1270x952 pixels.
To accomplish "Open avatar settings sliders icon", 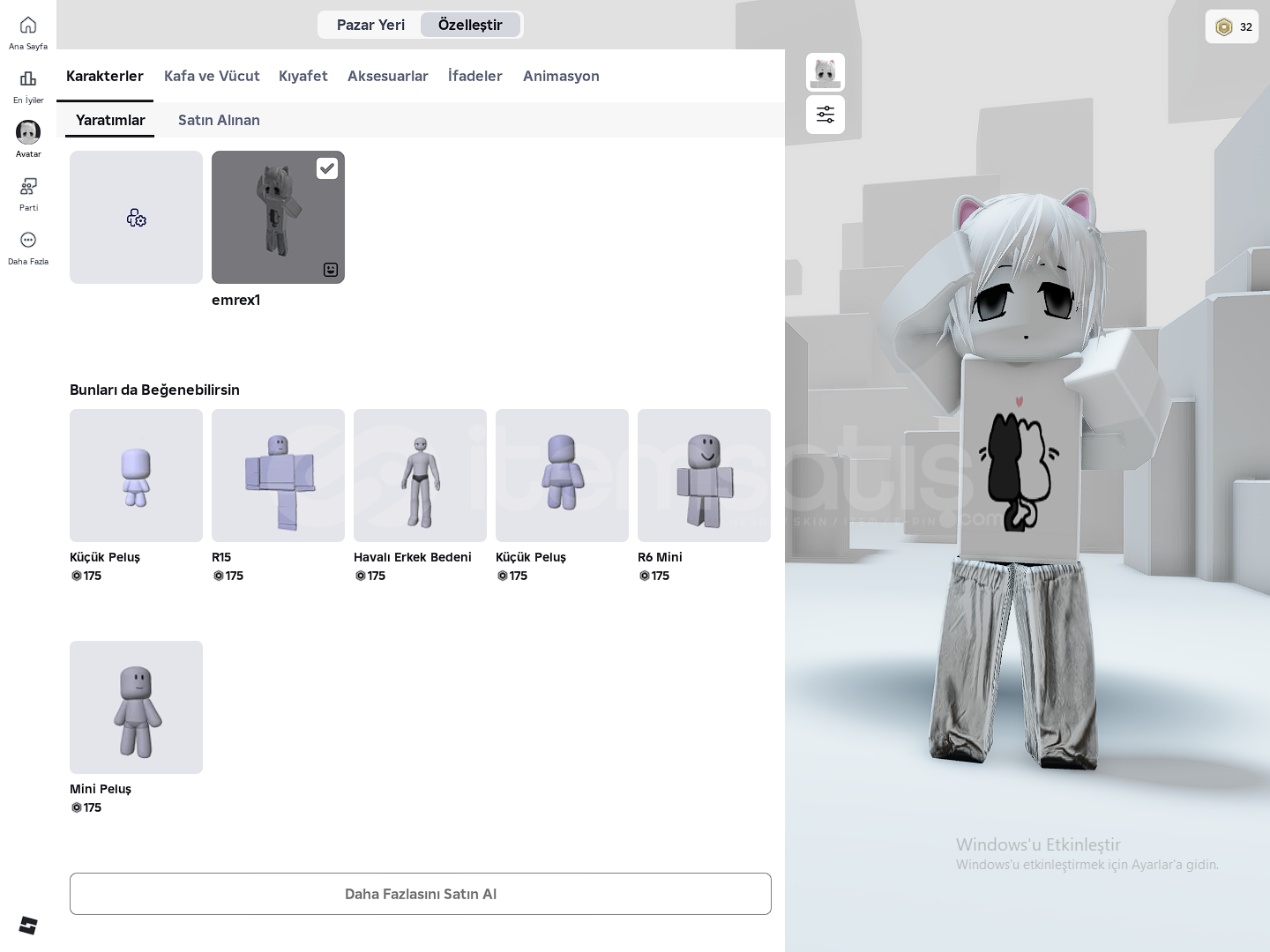I will coord(825,115).
